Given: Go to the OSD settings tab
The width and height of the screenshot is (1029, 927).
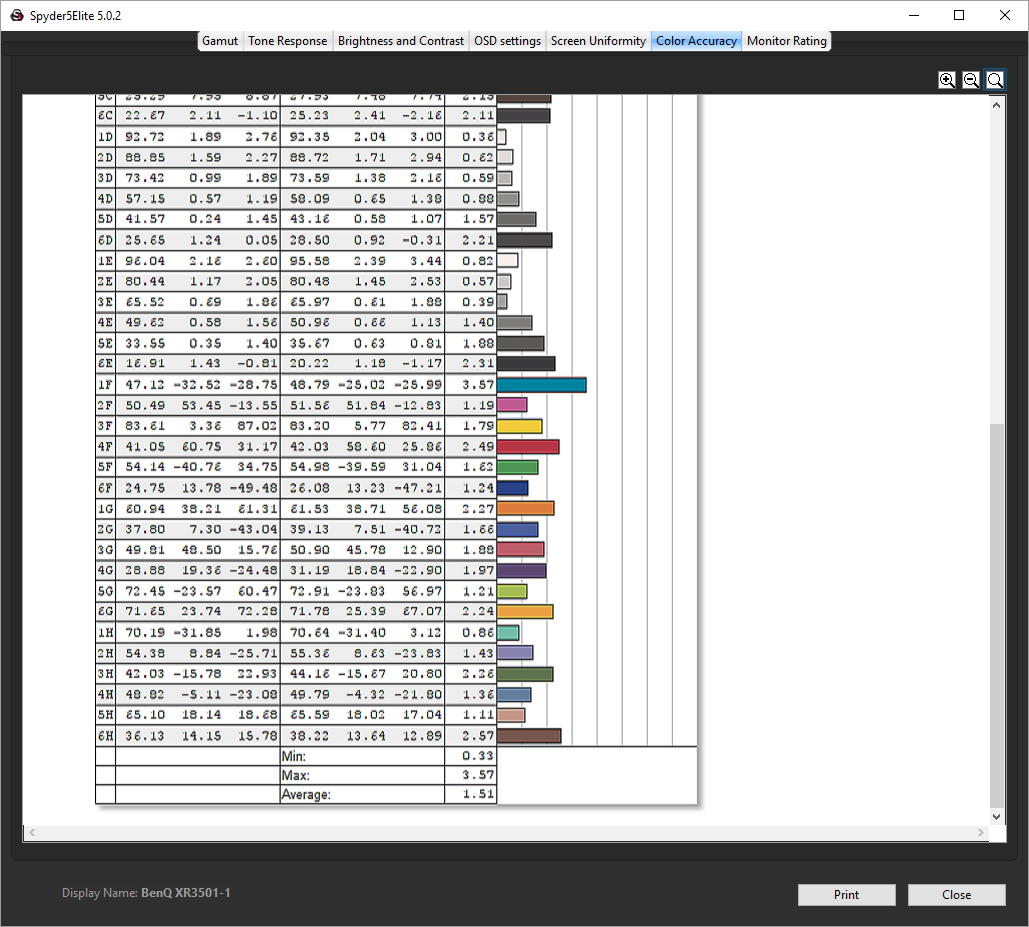Looking at the screenshot, I should [507, 41].
